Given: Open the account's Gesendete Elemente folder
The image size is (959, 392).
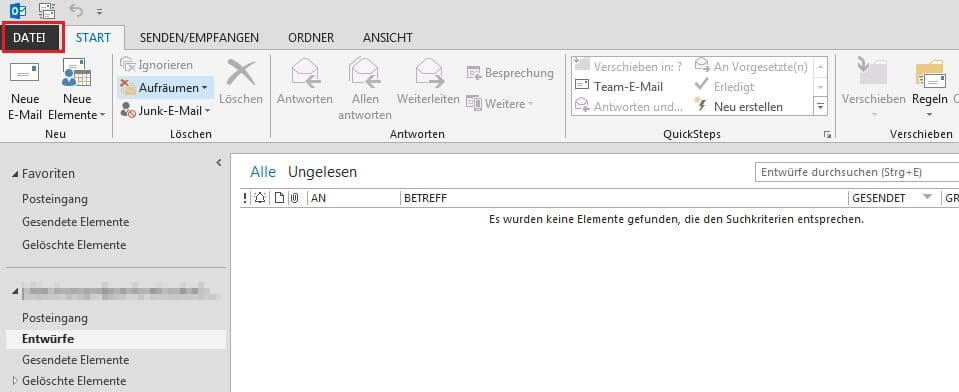Looking at the screenshot, I should coord(75,360).
